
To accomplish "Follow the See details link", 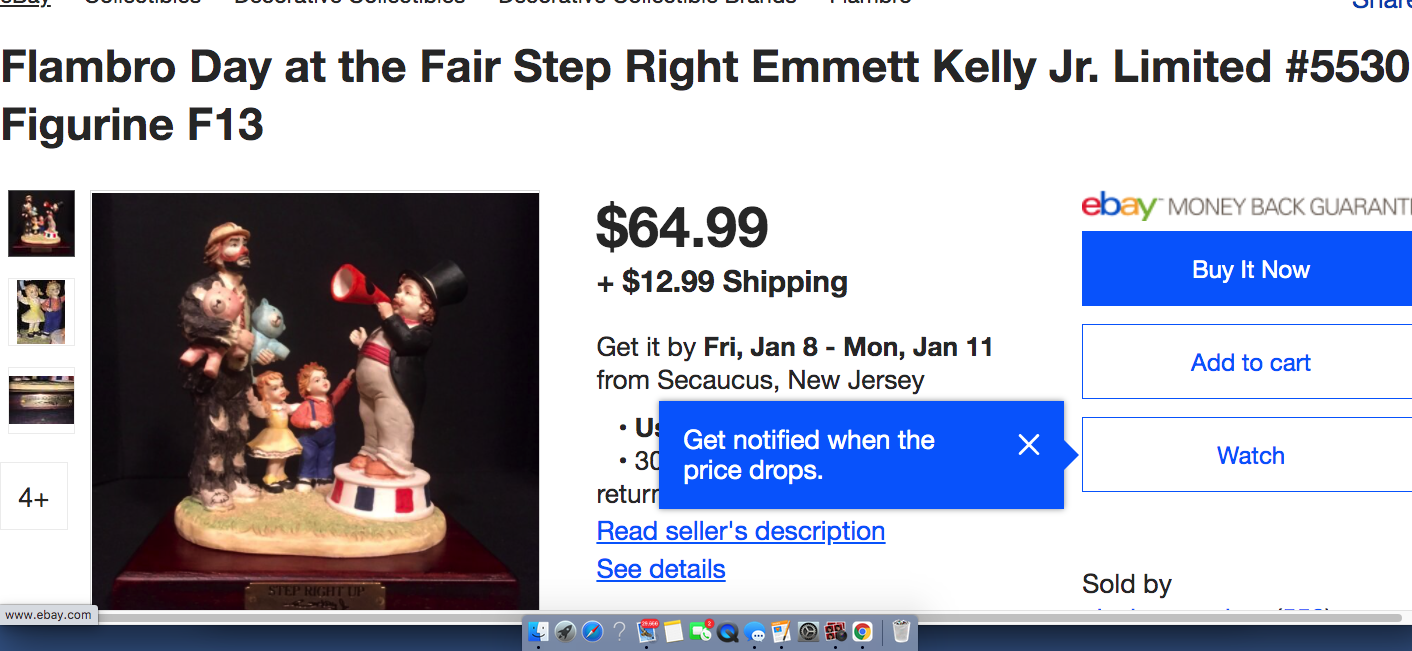I will tap(660, 569).
